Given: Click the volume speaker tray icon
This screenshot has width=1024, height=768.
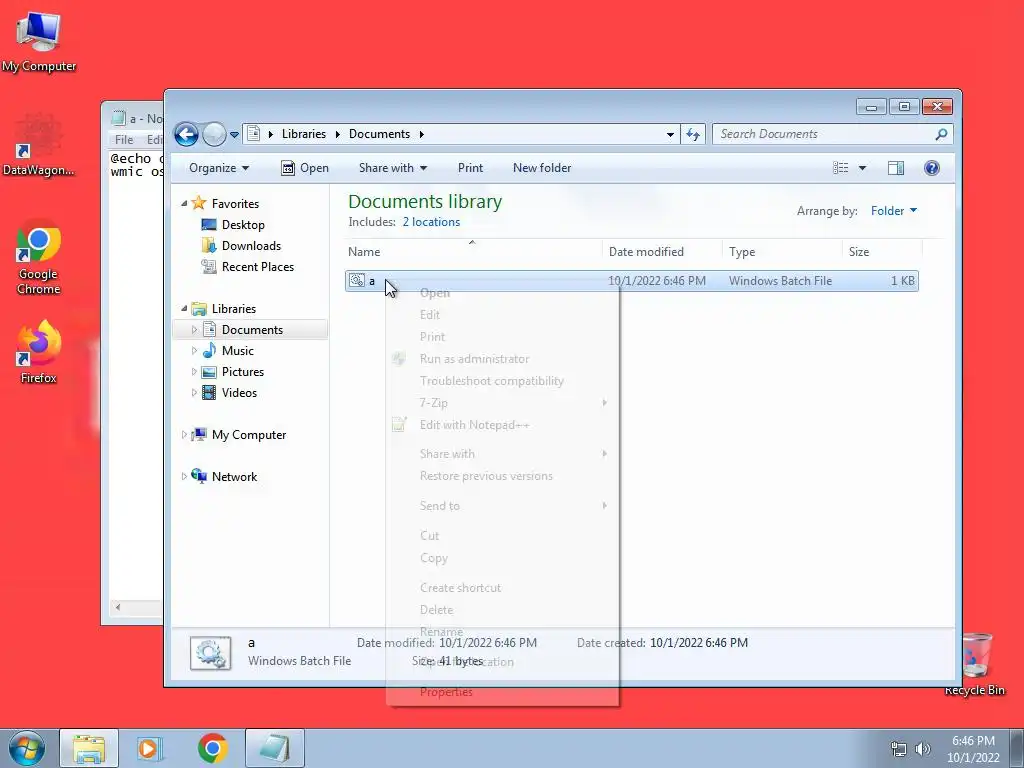Looking at the screenshot, I should coord(922,749).
